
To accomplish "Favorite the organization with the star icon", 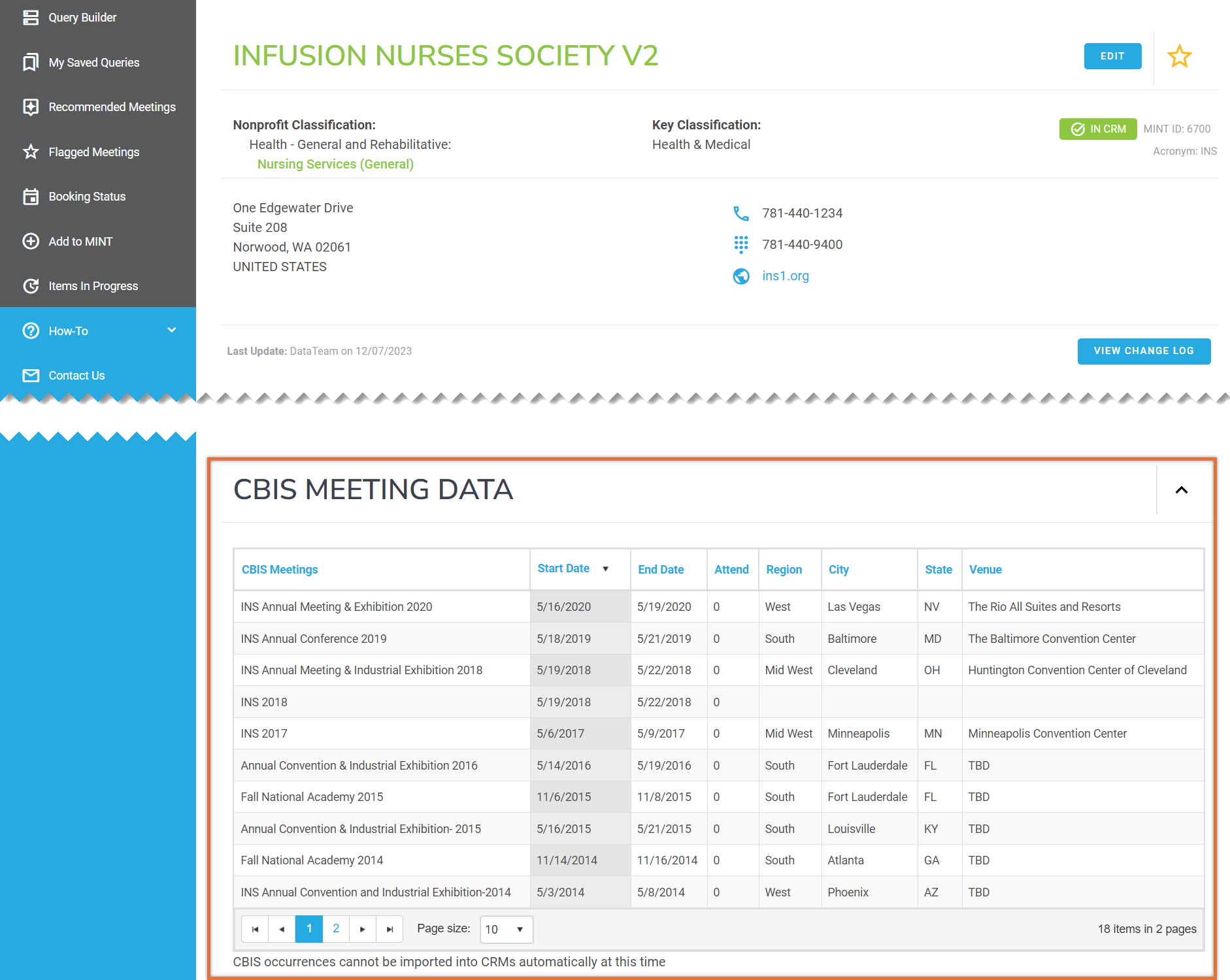I will (1179, 56).
